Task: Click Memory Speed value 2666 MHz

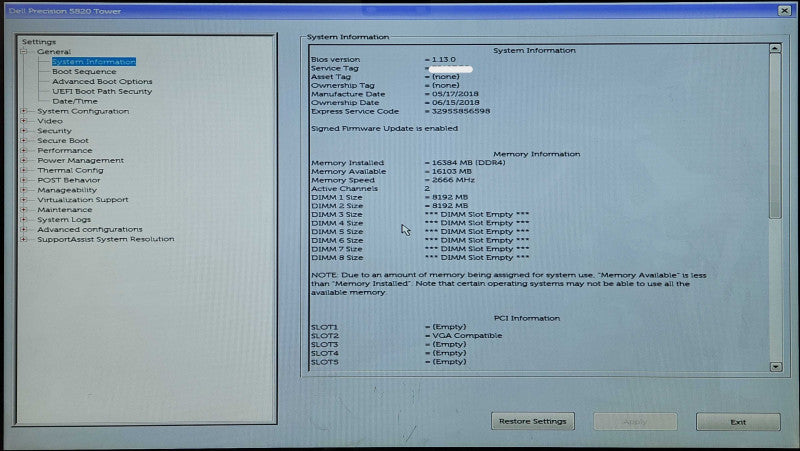Action: [x=453, y=180]
